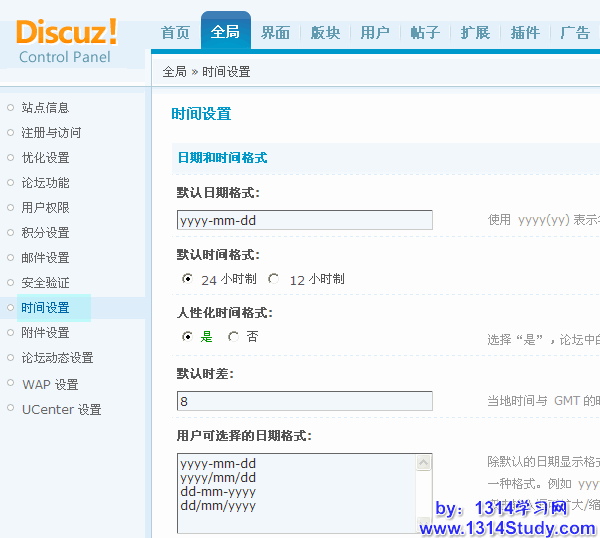Go to the 用户 tab
Viewport: 600px width, 538px height.
click(x=375, y=32)
